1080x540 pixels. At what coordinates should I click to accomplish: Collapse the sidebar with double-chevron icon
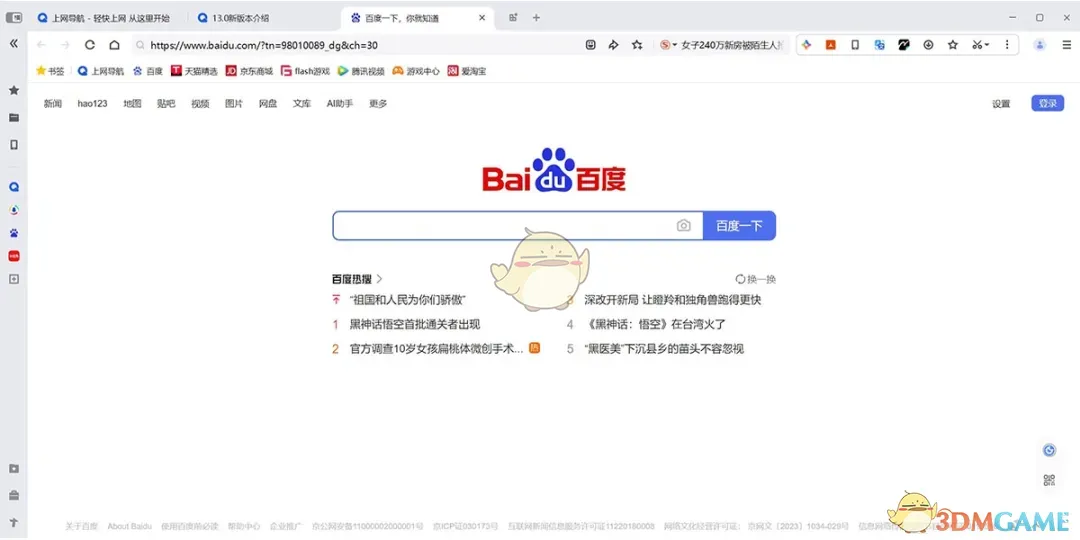[13, 43]
